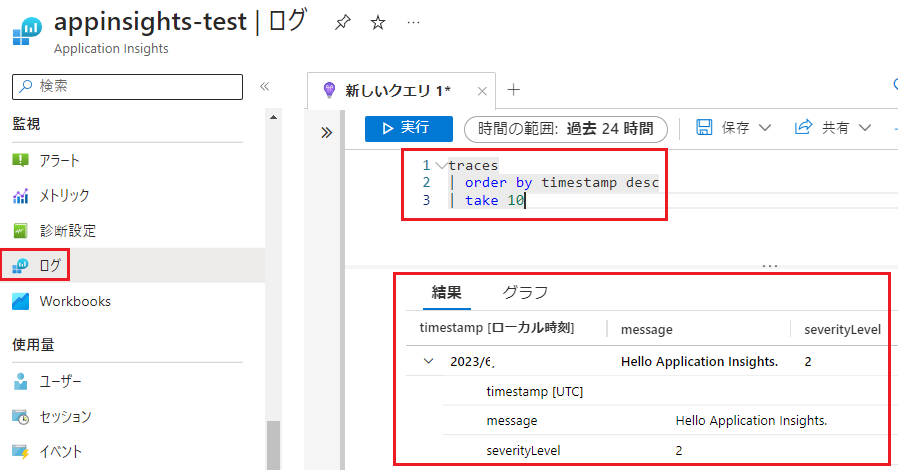Open アラート in the monitoring menu

(60, 160)
